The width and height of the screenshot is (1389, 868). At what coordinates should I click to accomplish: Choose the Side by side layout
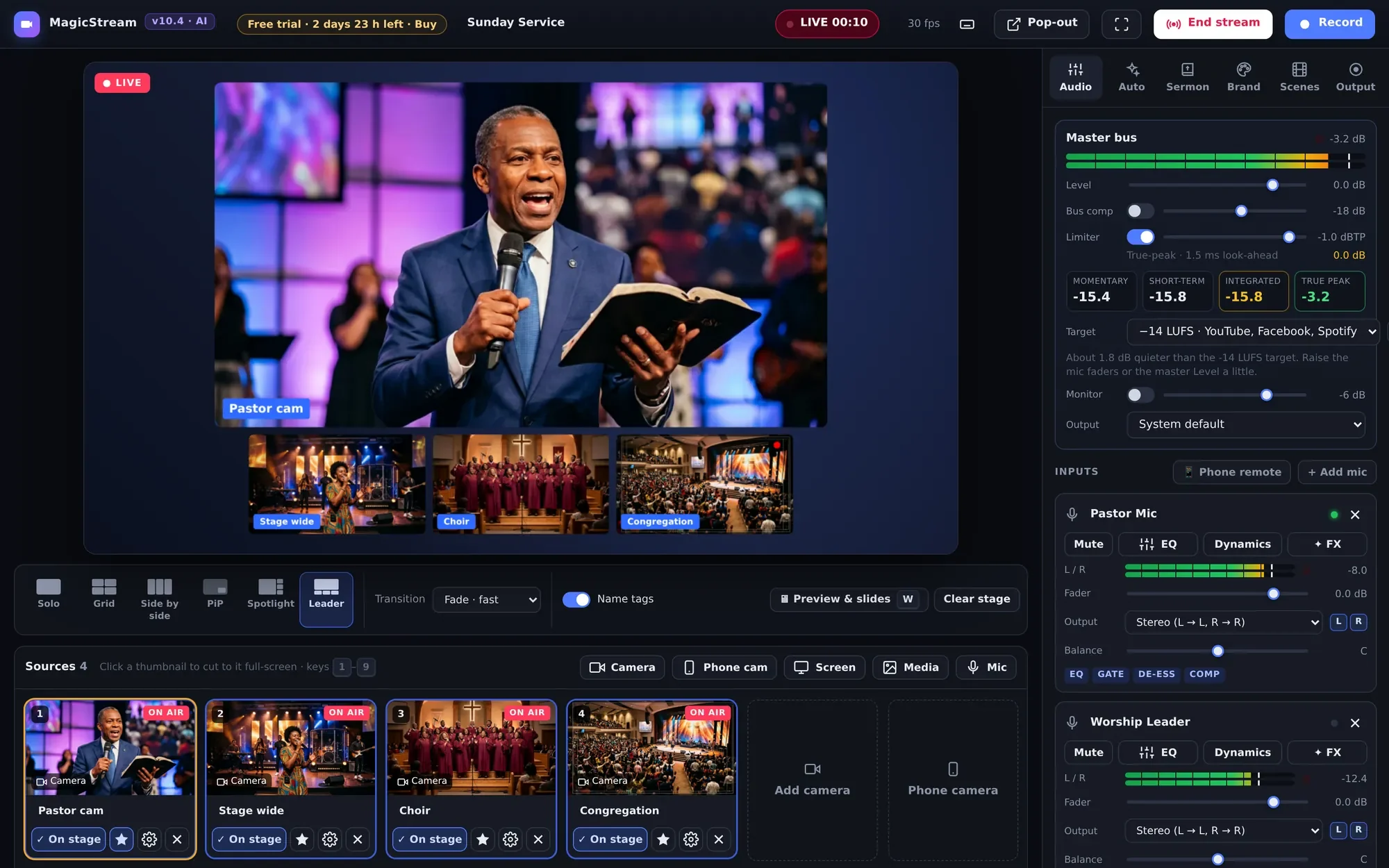click(160, 599)
